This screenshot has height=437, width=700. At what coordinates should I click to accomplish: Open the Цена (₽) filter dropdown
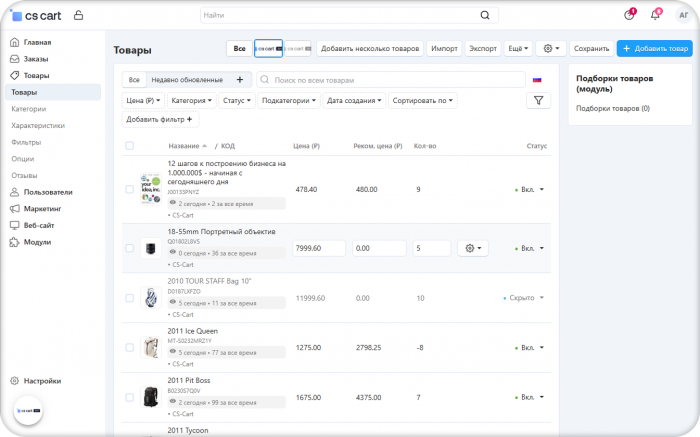tap(143, 100)
